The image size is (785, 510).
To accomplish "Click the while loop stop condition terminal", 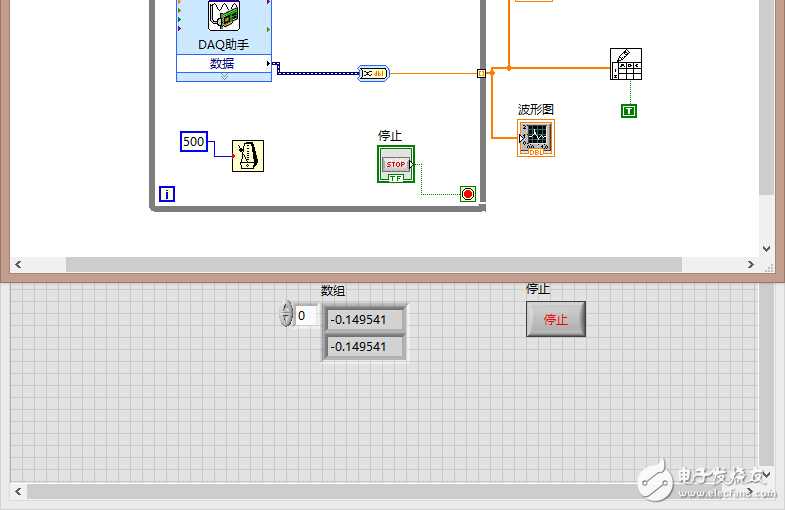I will click(x=468, y=194).
